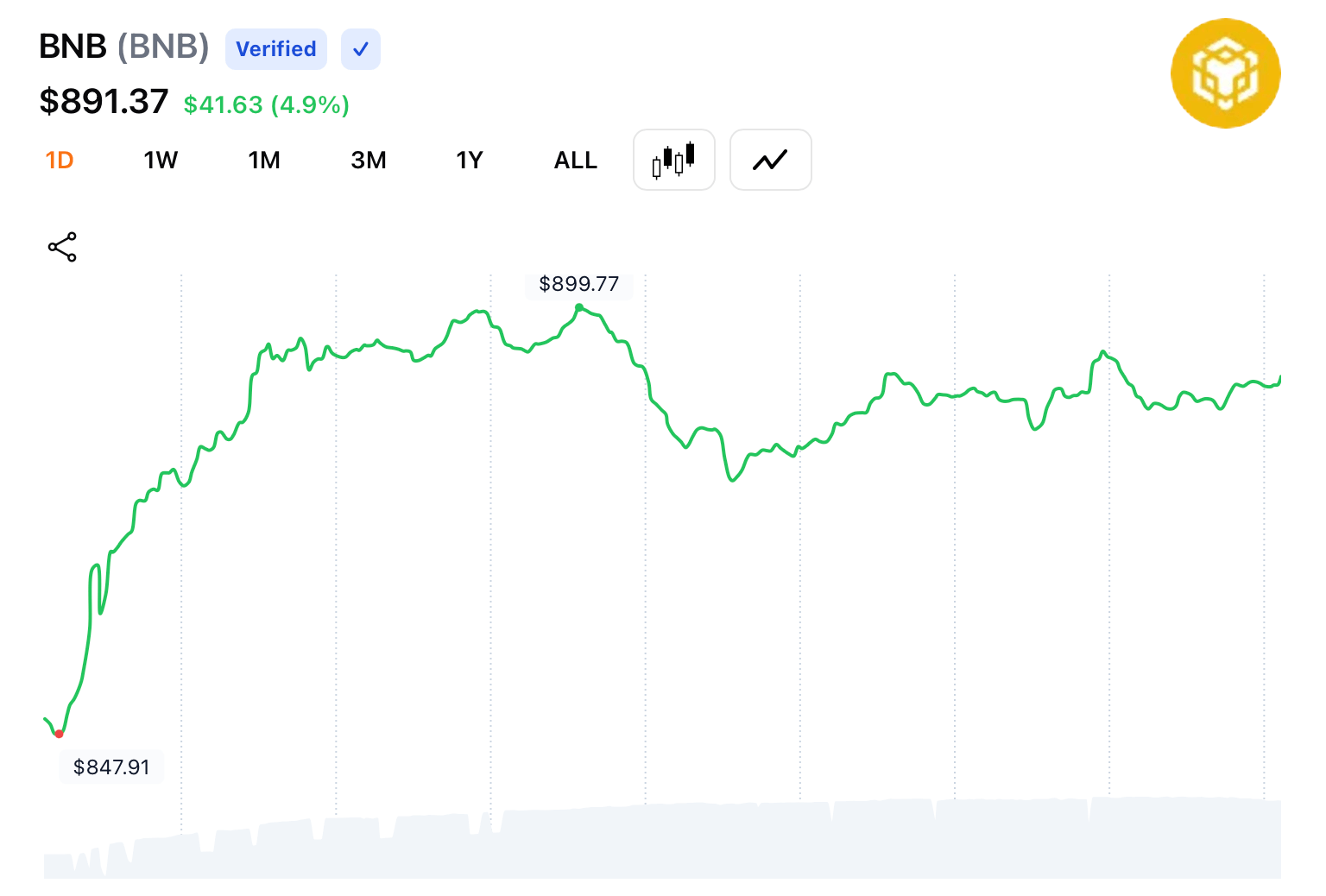Click the BNB coin logo
The image size is (1326, 896).
[x=1225, y=73]
